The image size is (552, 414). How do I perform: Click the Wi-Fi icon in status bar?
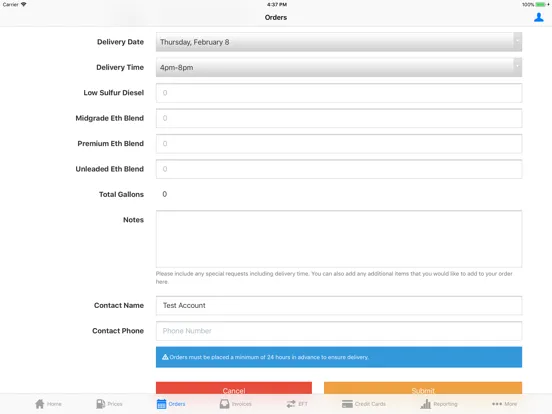(24, 4)
